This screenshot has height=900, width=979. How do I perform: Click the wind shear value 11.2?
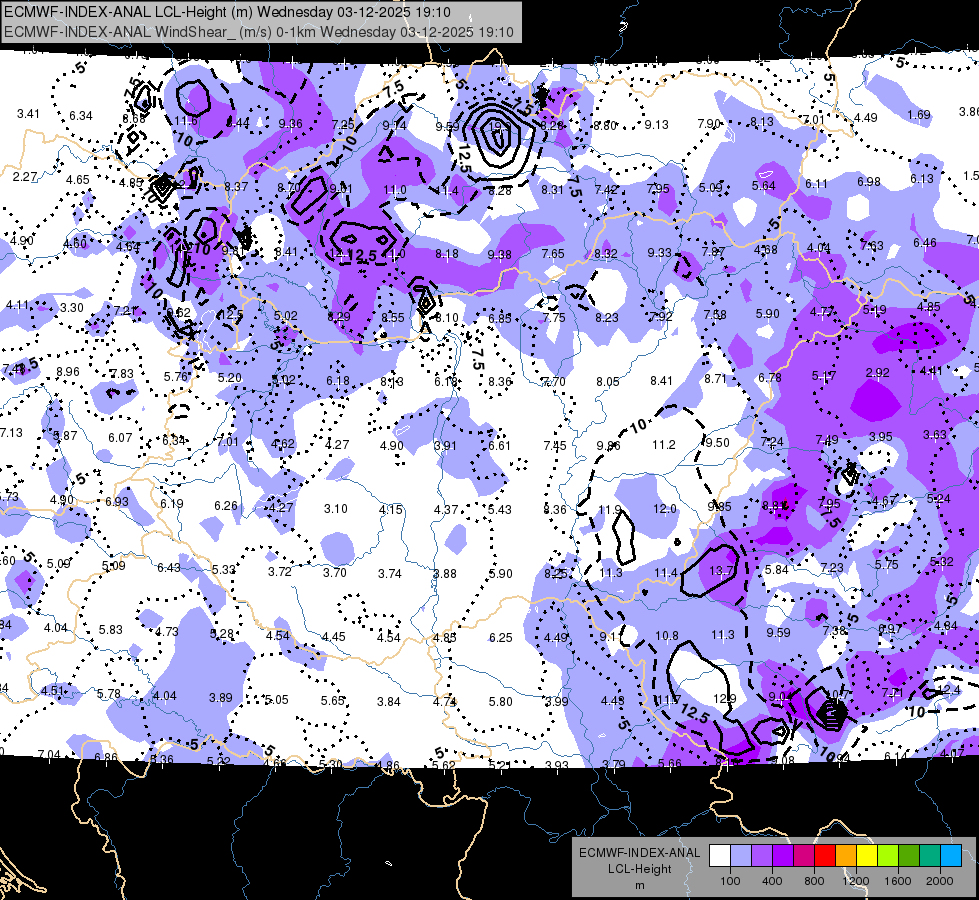pyautogui.click(x=664, y=445)
